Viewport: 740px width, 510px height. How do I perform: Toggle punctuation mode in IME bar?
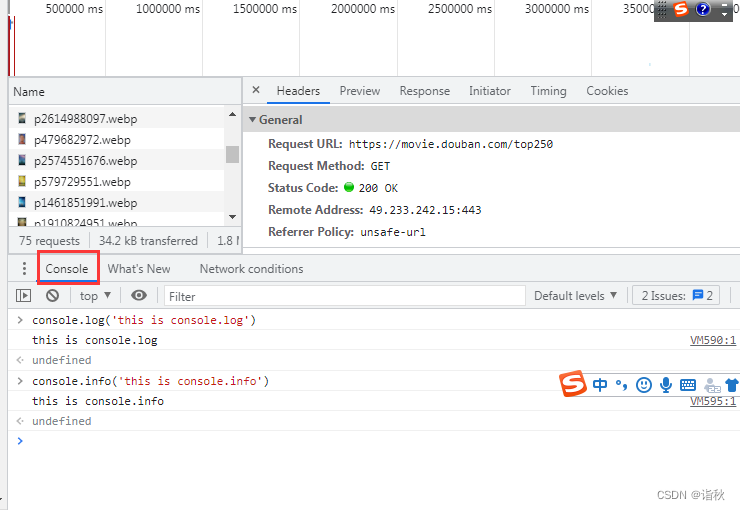pos(622,385)
